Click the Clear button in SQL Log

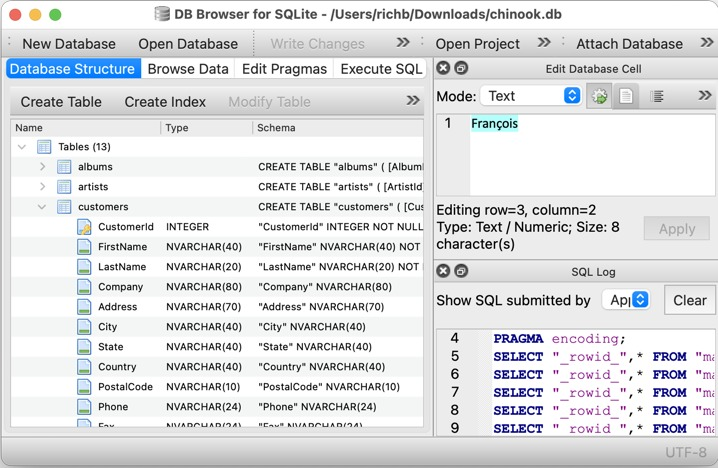[x=689, y=300]
